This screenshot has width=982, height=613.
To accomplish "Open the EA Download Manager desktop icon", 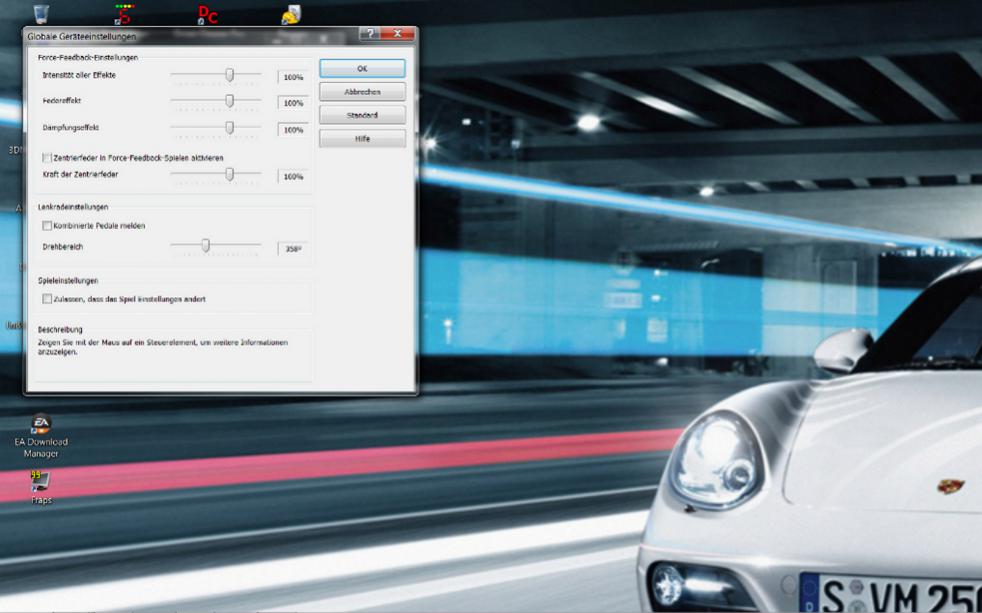I will pos(41,436).
